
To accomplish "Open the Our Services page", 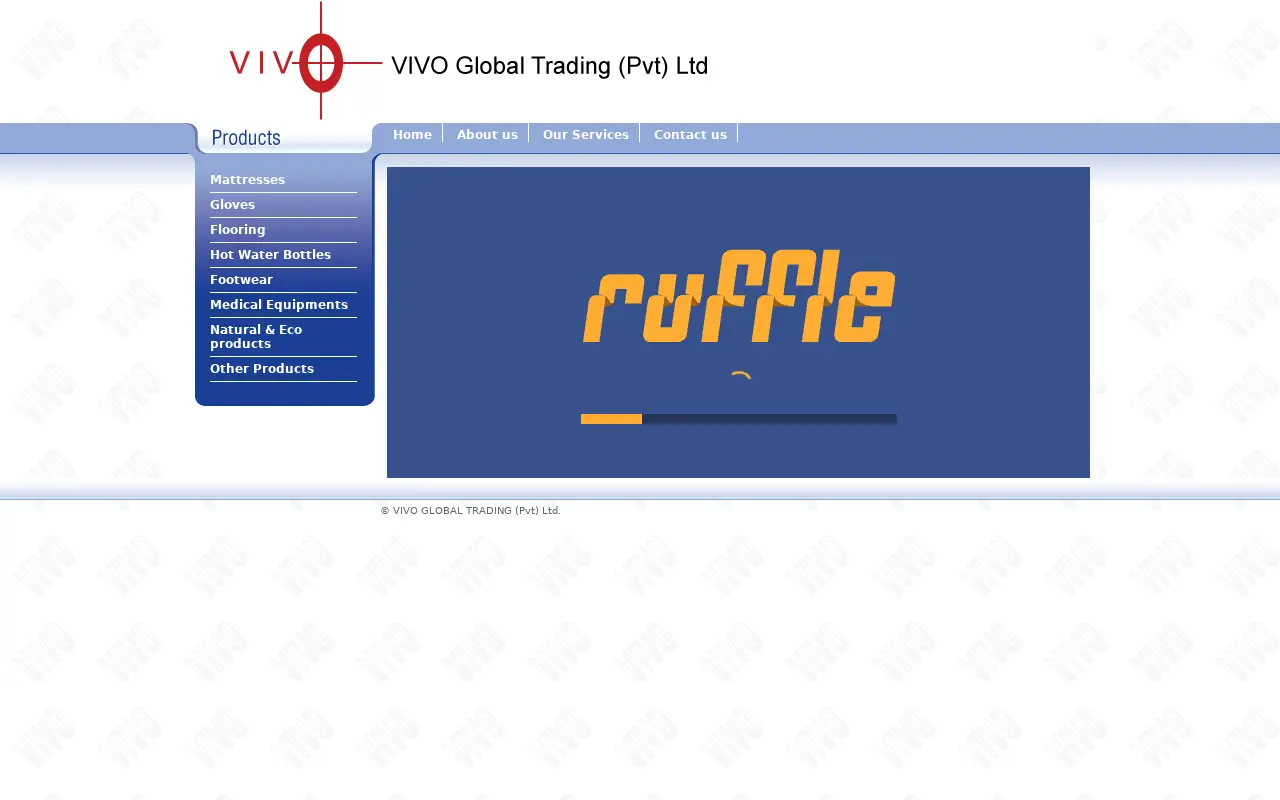I will coord(585,134).
